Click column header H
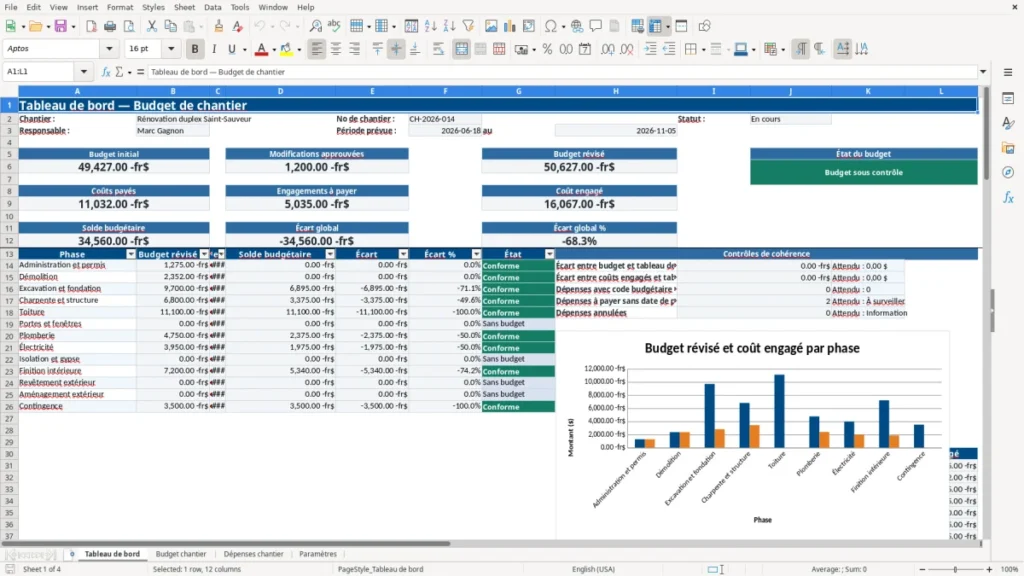This screenshot has width=1024, height=576. (615, 91)
